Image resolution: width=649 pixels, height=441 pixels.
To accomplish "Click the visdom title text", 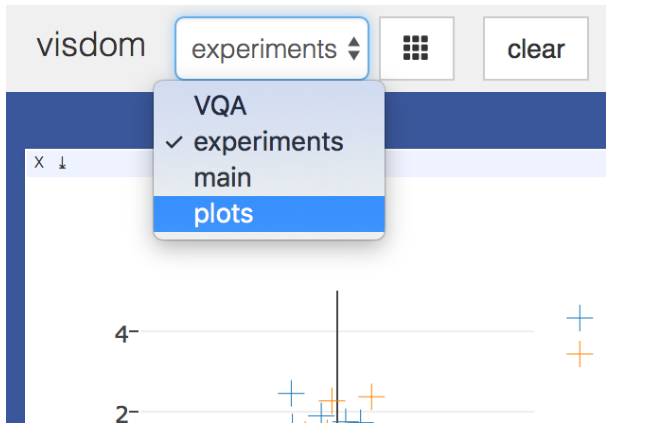I will tap(90, 46).
